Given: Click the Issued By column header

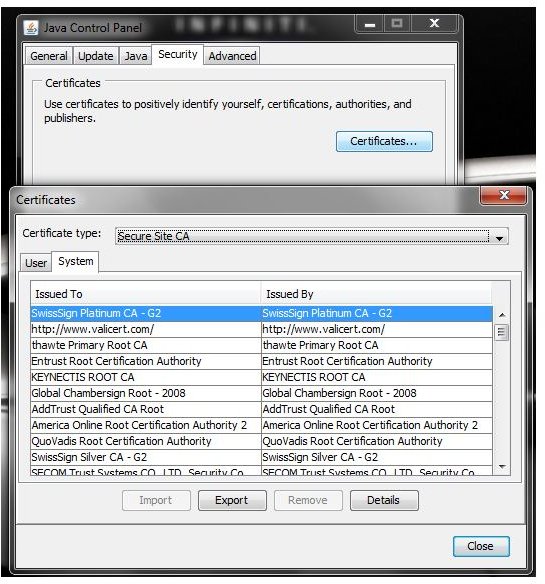Looking at the screenshot, I should click(376, 294).
